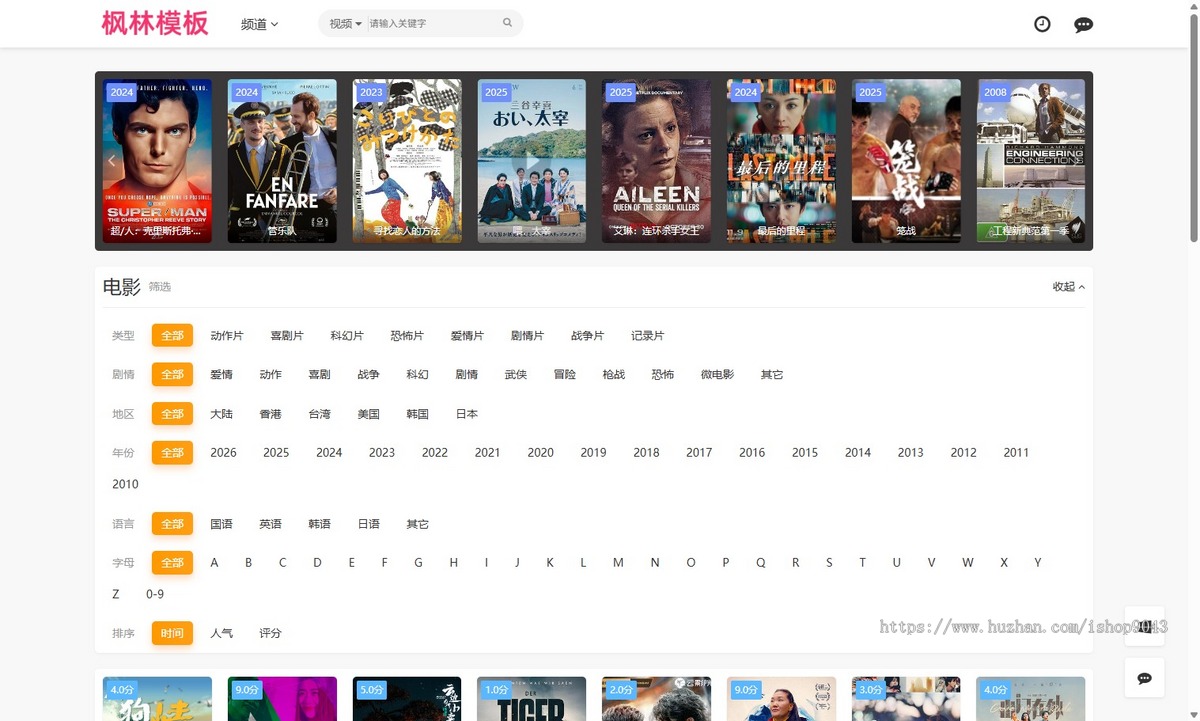Filter type by 恐怖片

pos(407,336)
